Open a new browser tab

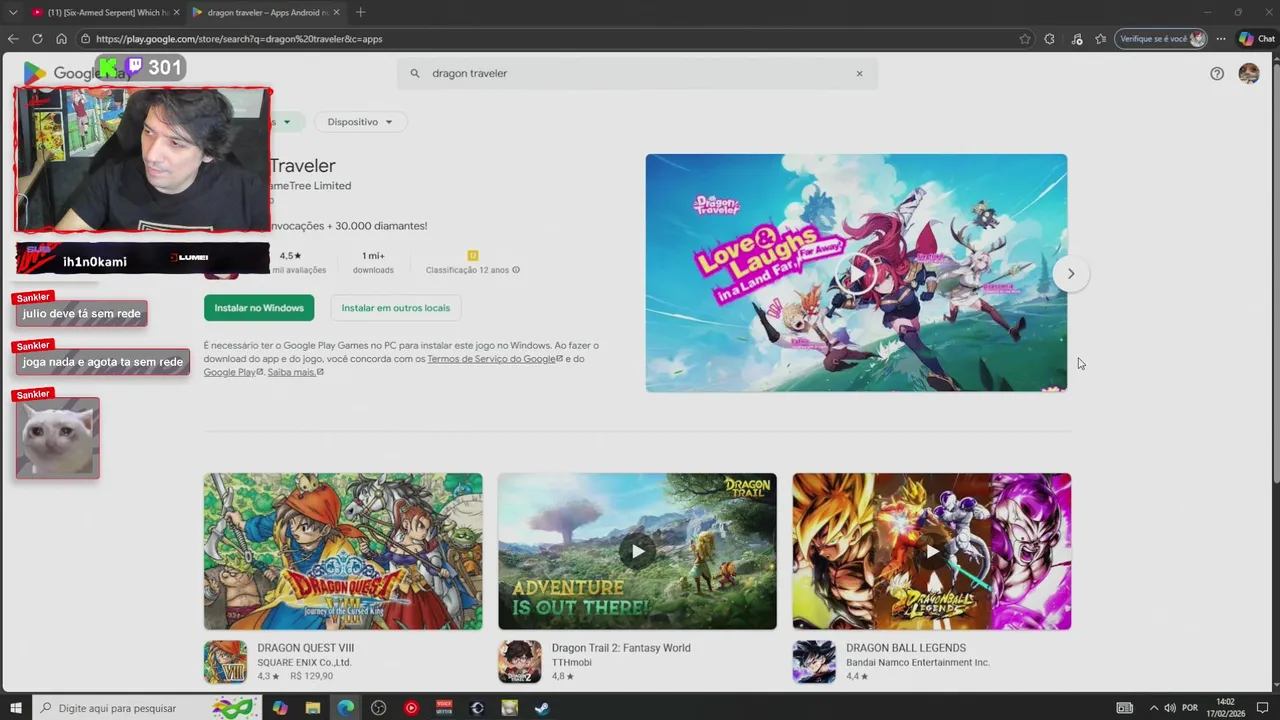pos(360,12)
